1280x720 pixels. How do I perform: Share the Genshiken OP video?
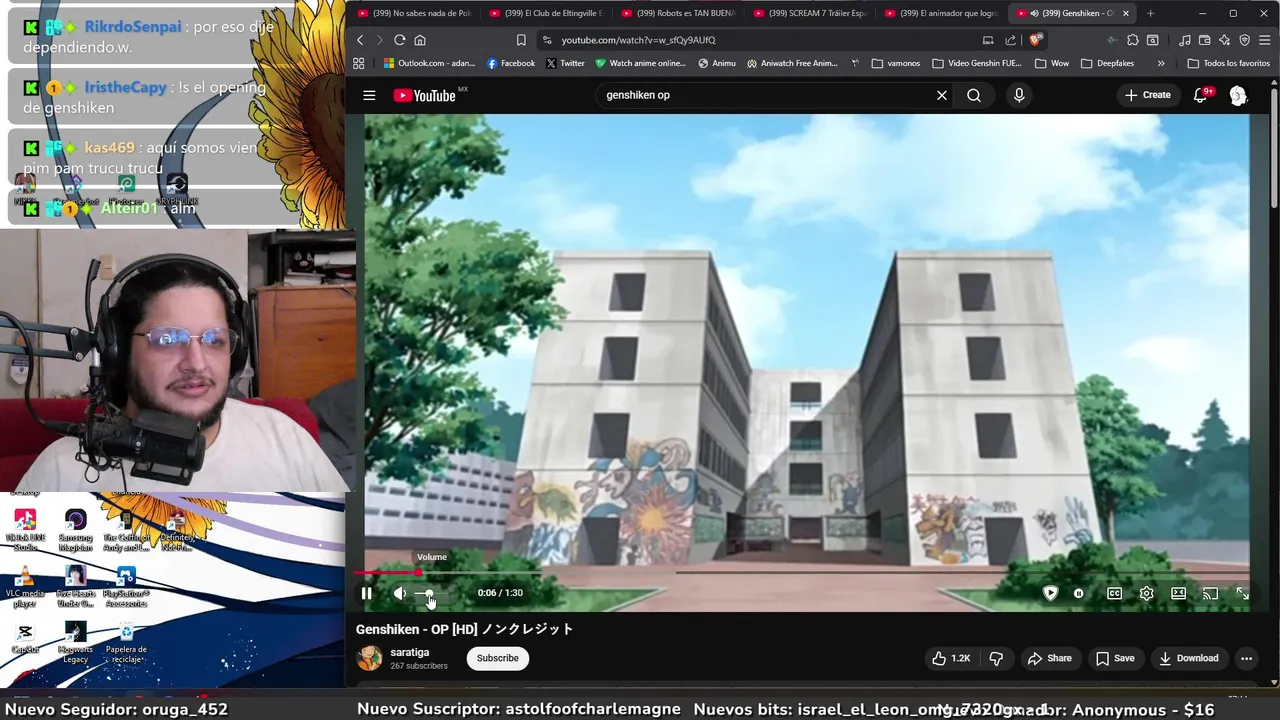click(1049, 658)
